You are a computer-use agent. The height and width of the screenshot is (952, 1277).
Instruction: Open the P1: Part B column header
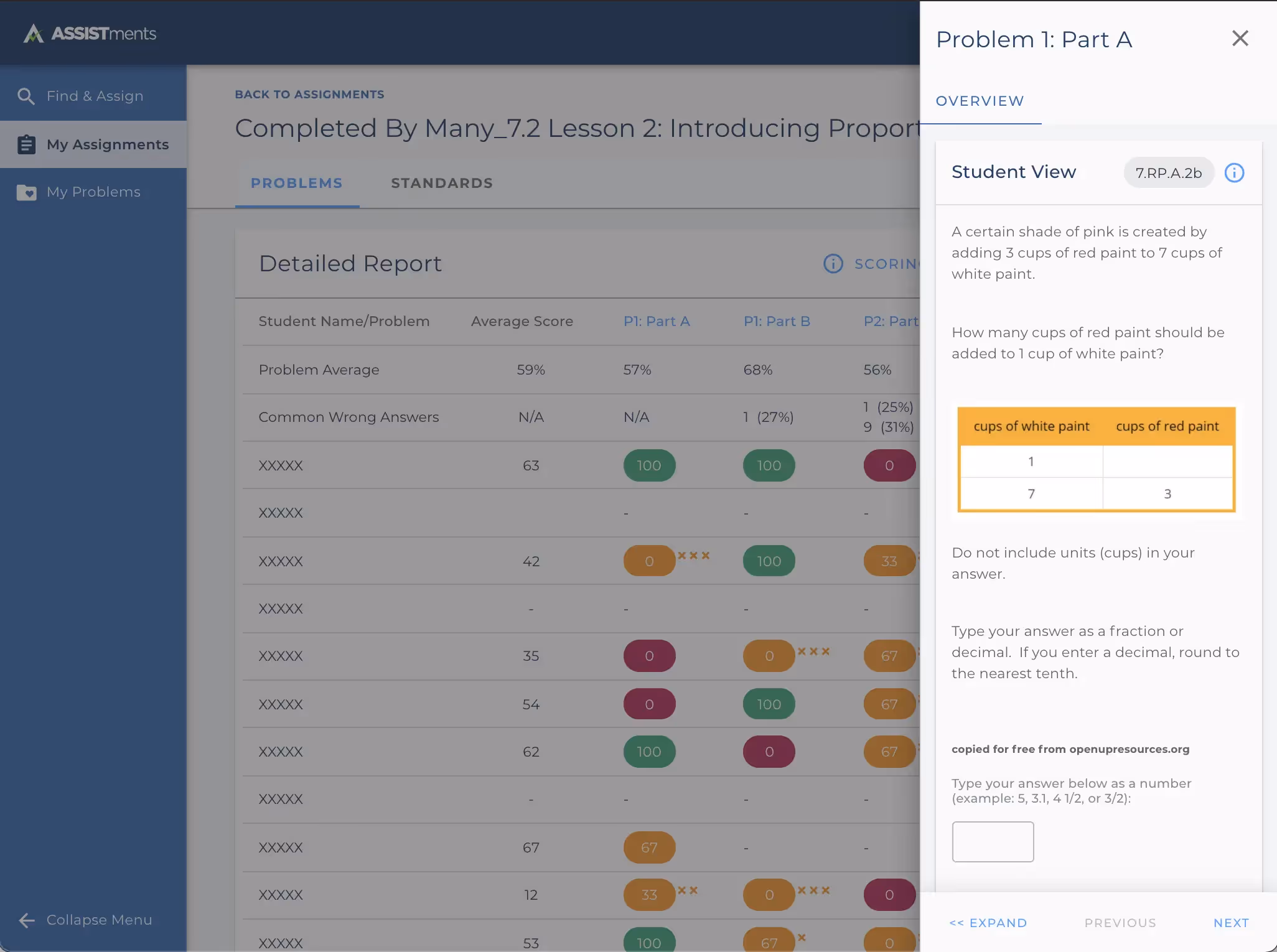[x=776, y=321]
